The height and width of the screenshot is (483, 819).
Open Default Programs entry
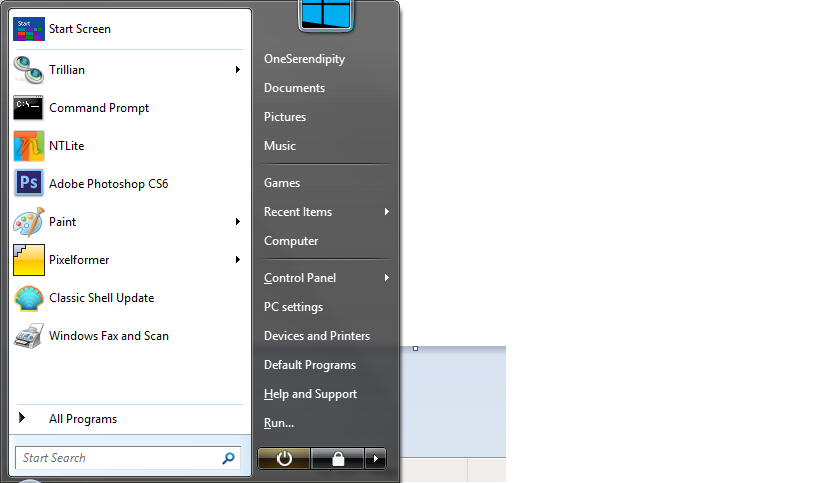(x=310, y=365)
